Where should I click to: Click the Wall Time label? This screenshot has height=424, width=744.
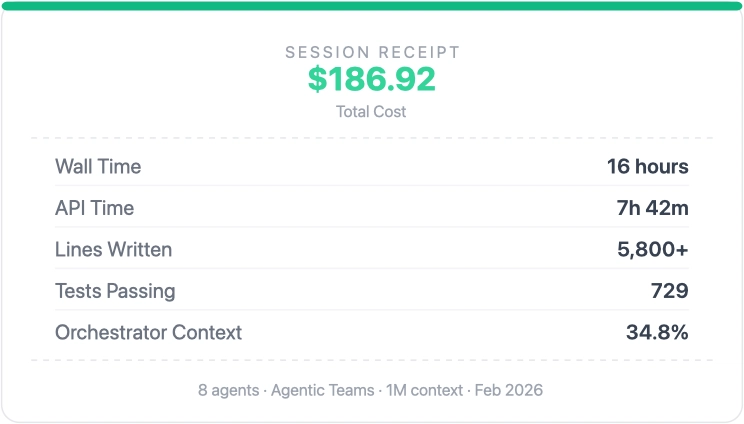tap(98, 167)
